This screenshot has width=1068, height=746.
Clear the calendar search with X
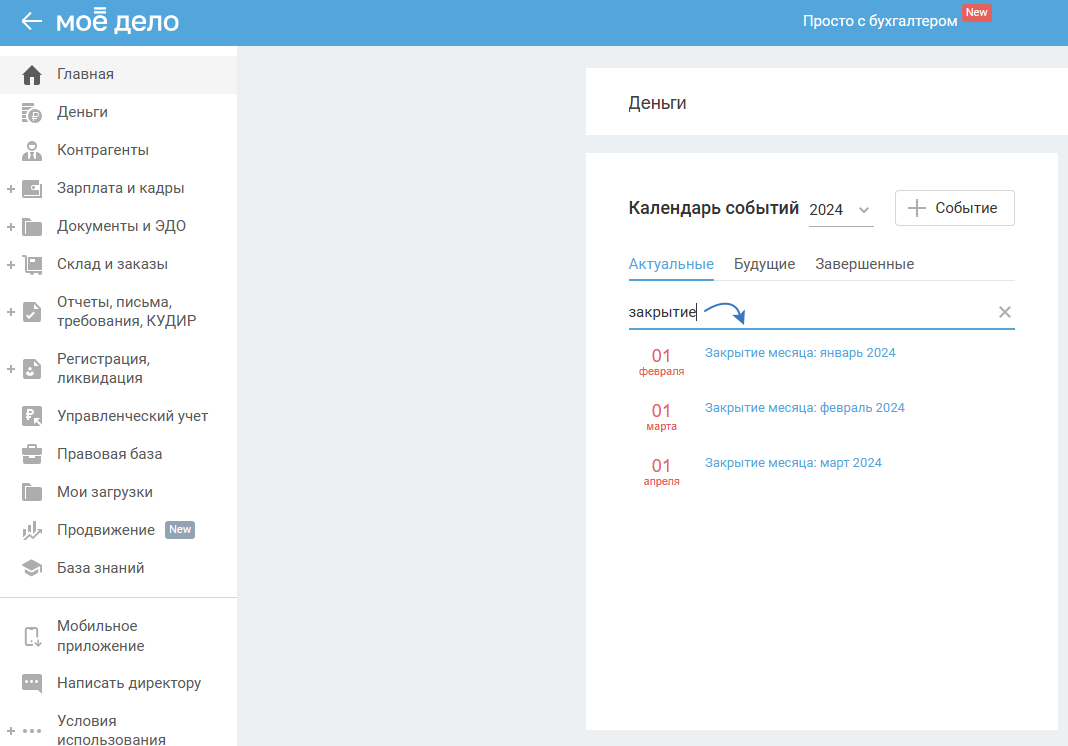(1005, 312)
